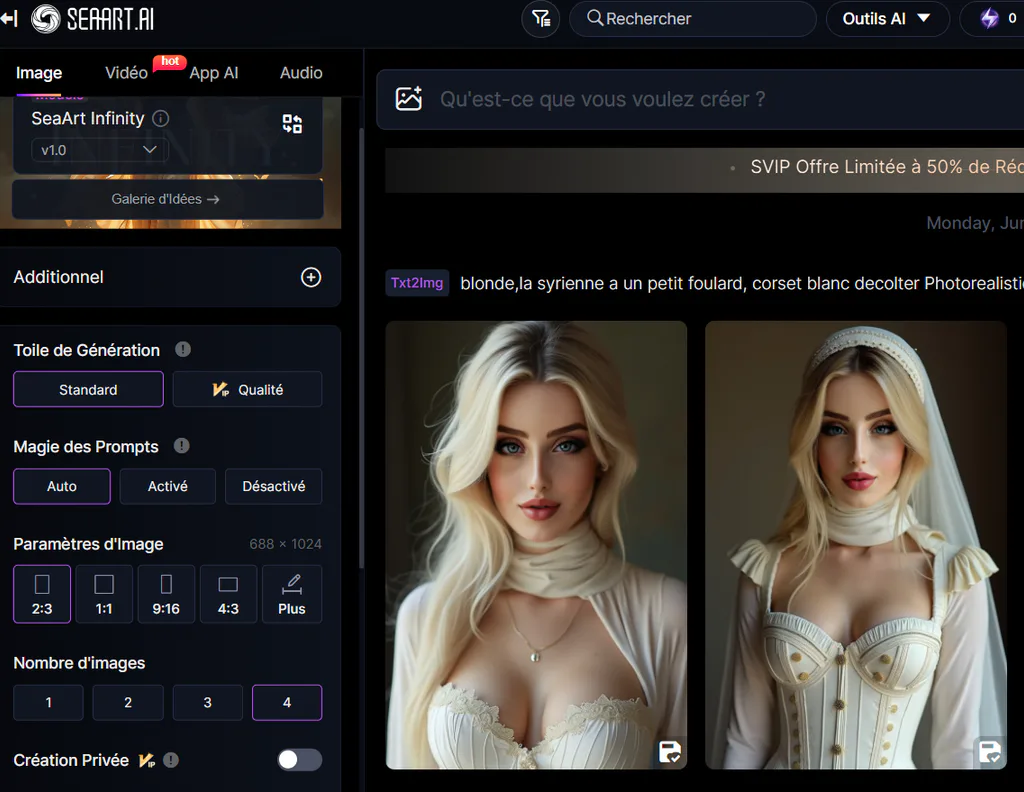Switch to the Audio tab
This screenshot has height=792, width=1024.
tap(301, 73)
